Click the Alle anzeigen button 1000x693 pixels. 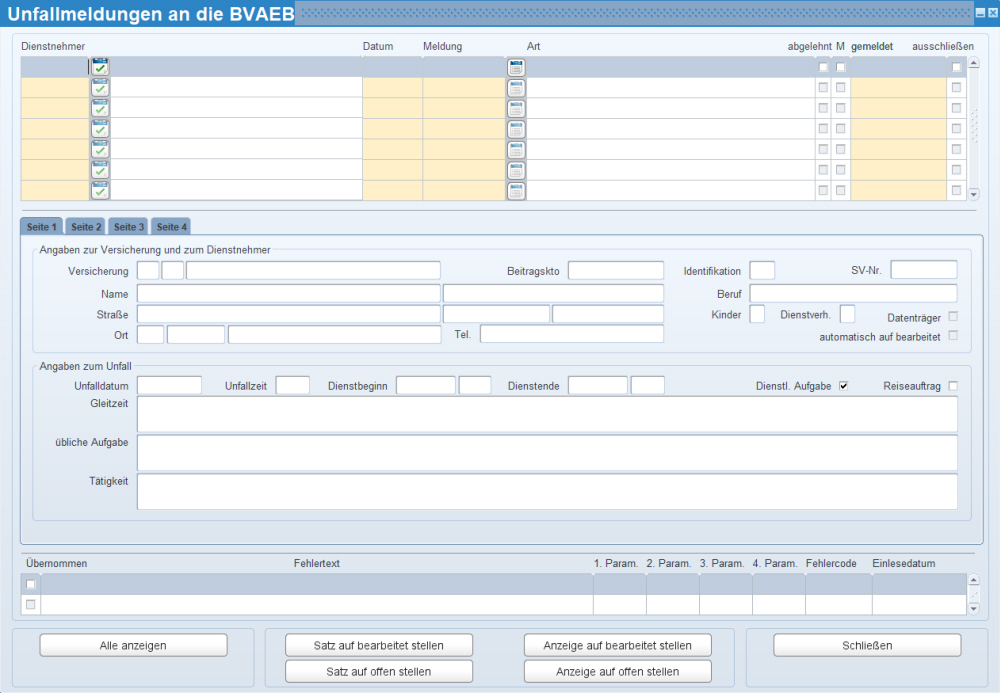tap(133, 645)
